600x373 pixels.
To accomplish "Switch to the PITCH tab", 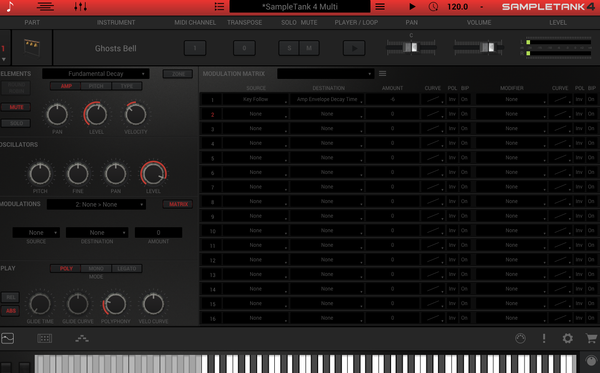I will (x=96, y=86).
